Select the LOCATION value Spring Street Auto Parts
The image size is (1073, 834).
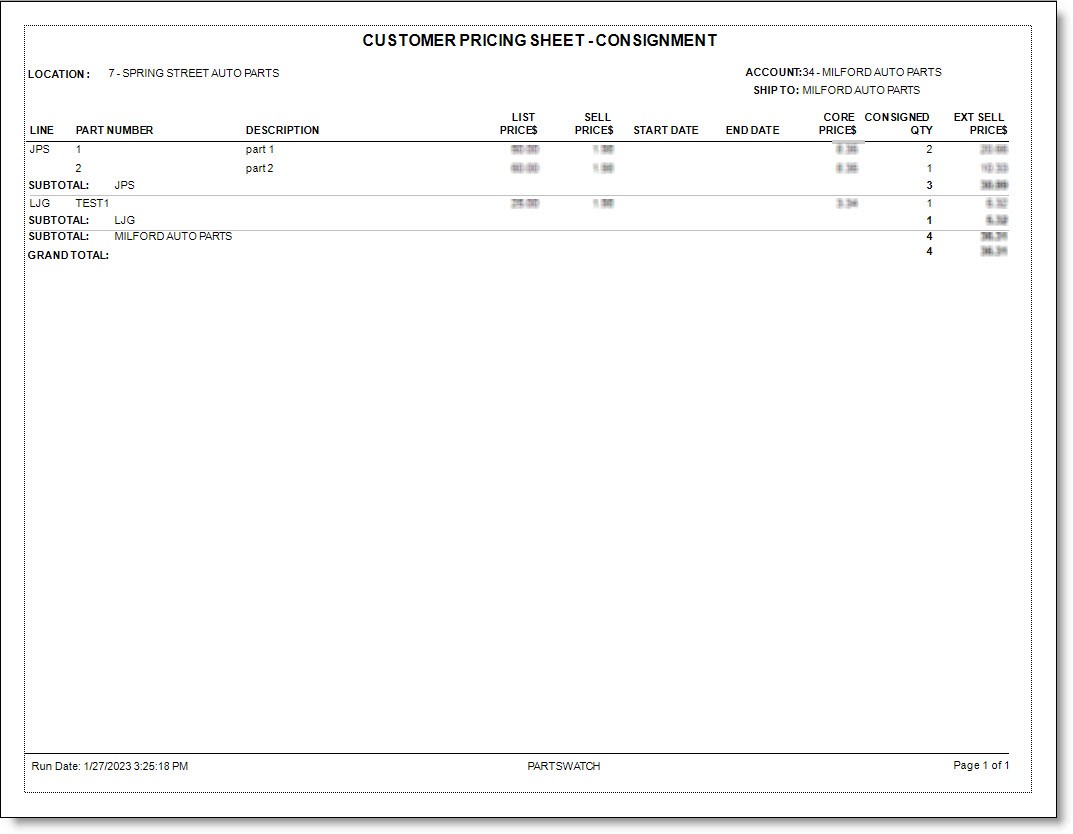coord(193,73)
